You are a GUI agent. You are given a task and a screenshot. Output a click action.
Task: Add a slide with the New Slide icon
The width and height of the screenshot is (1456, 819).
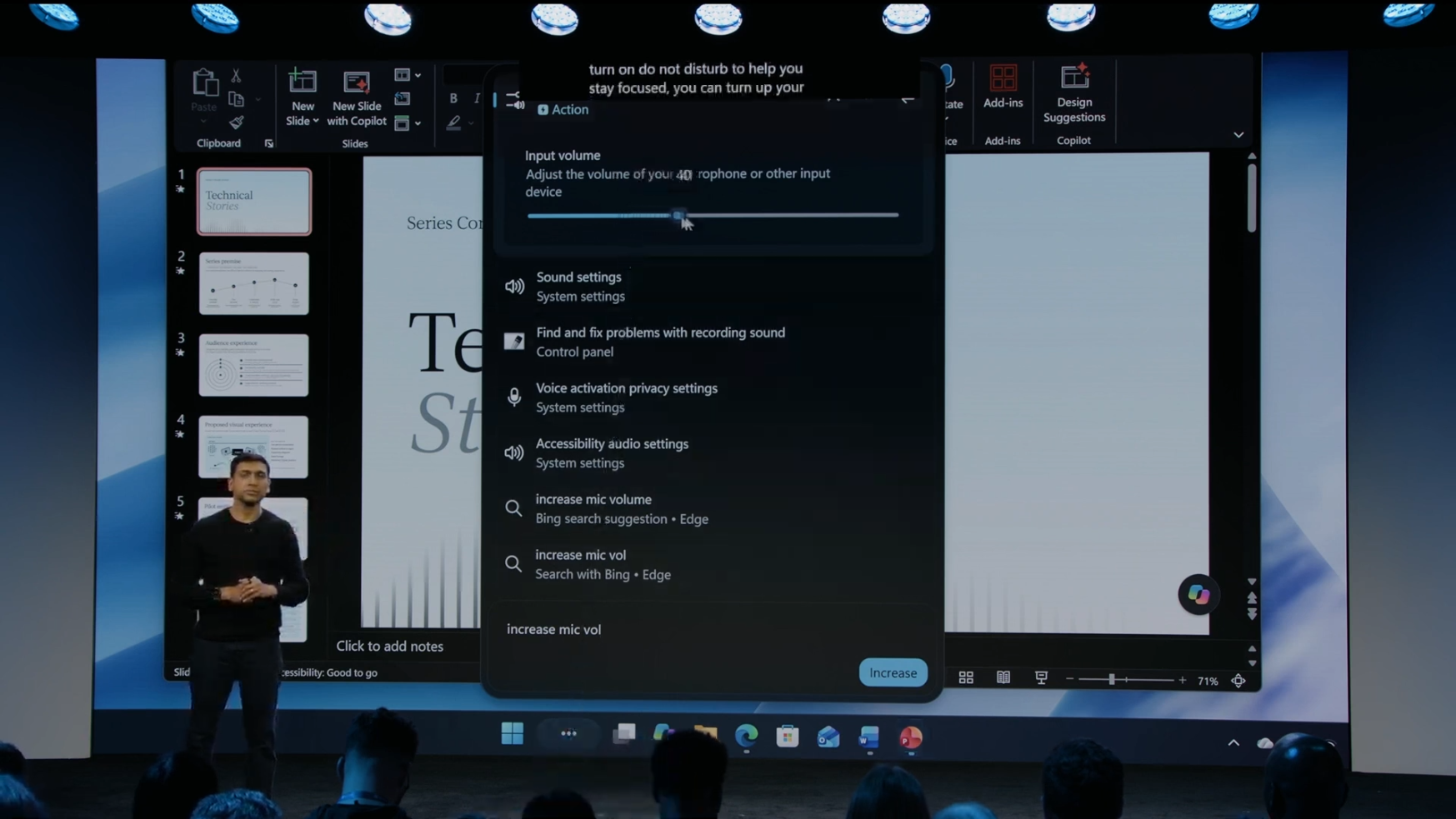click(303, 82)
